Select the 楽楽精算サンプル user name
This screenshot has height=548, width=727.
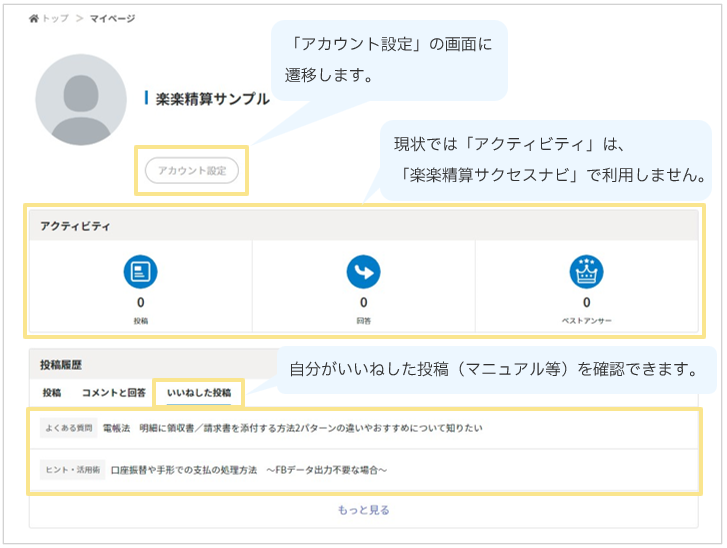point(212,98)
